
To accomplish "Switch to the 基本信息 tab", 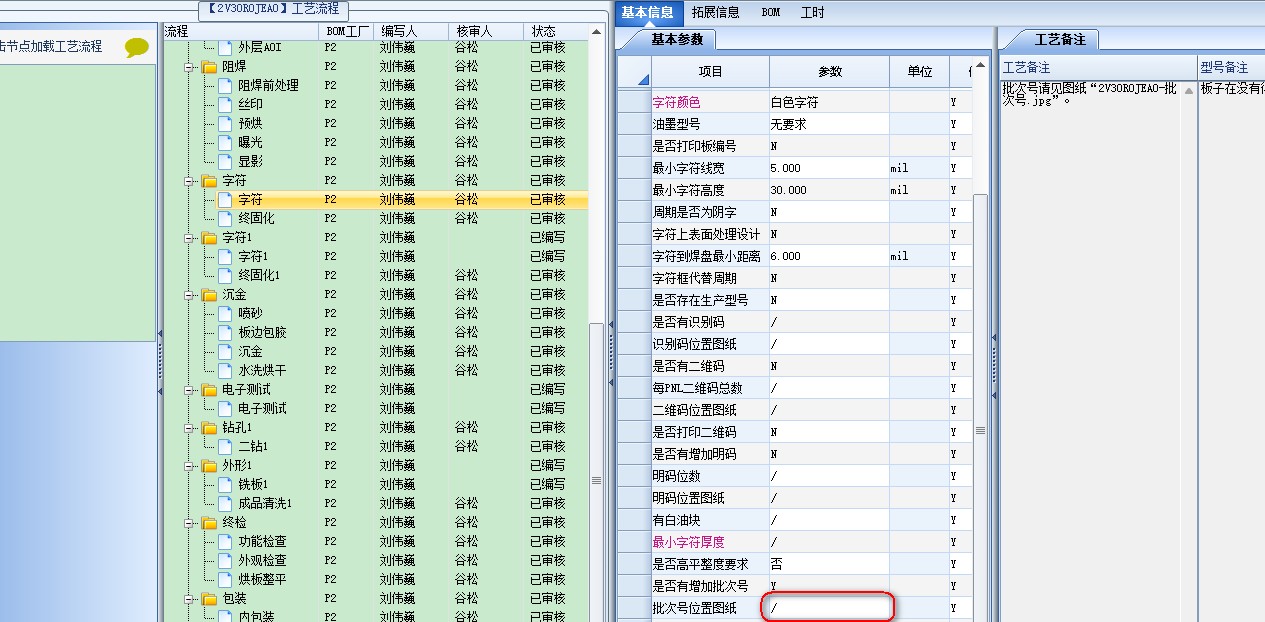I will [x=648, y=12].
